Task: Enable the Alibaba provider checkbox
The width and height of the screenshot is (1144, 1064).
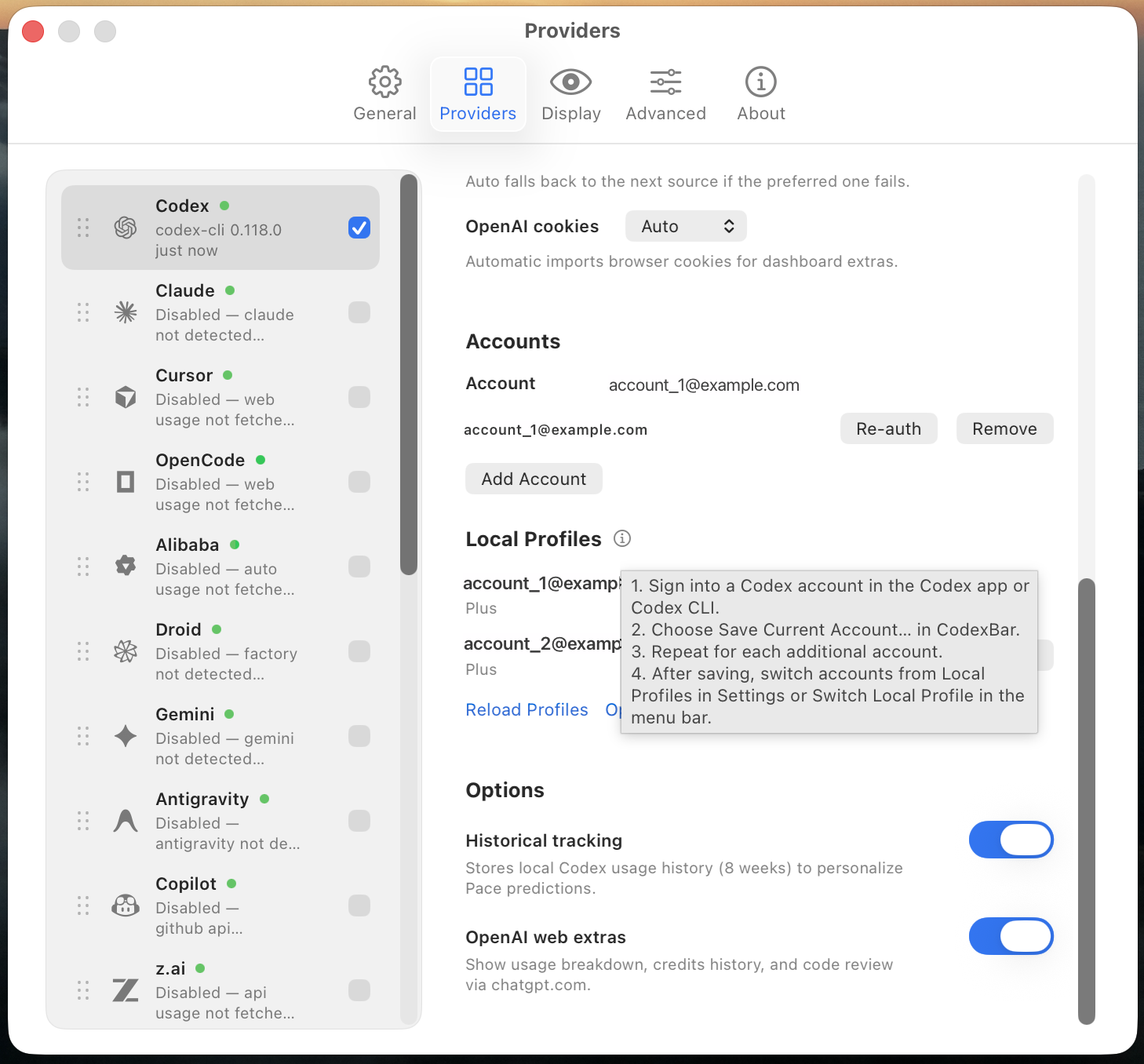Action: point(359,567)
